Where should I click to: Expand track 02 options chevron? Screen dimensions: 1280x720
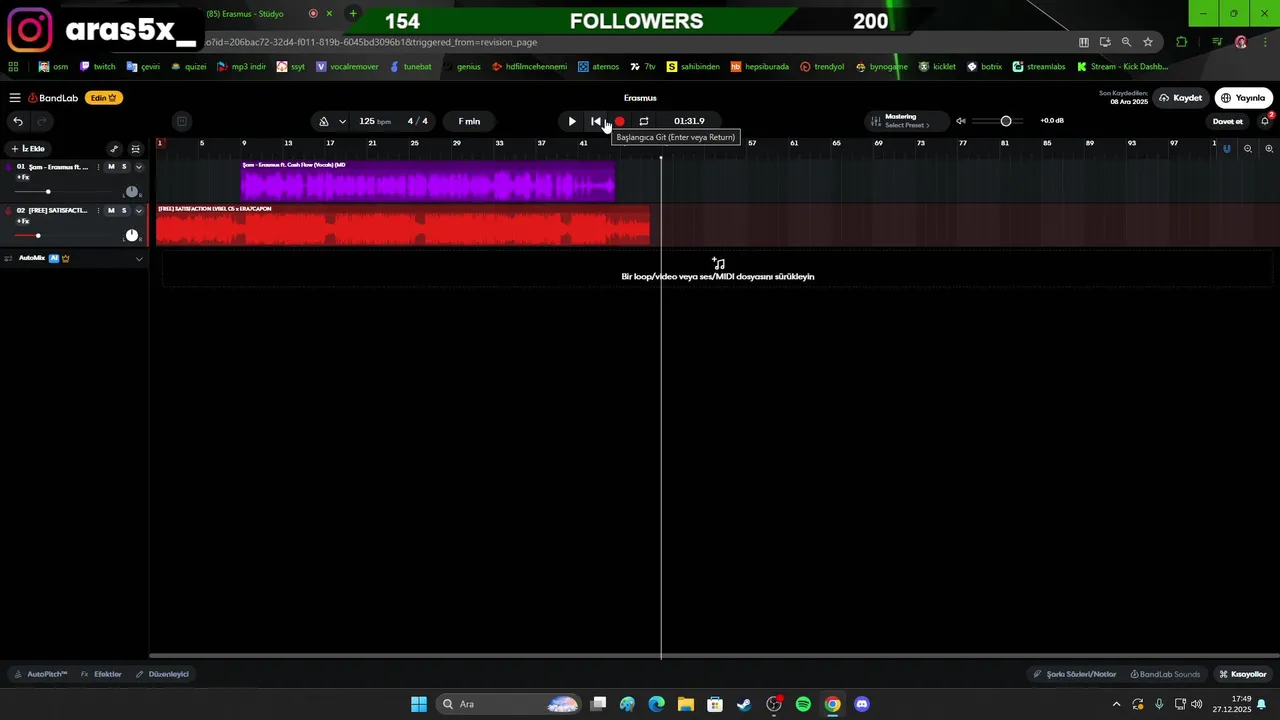tap(139, 211)
